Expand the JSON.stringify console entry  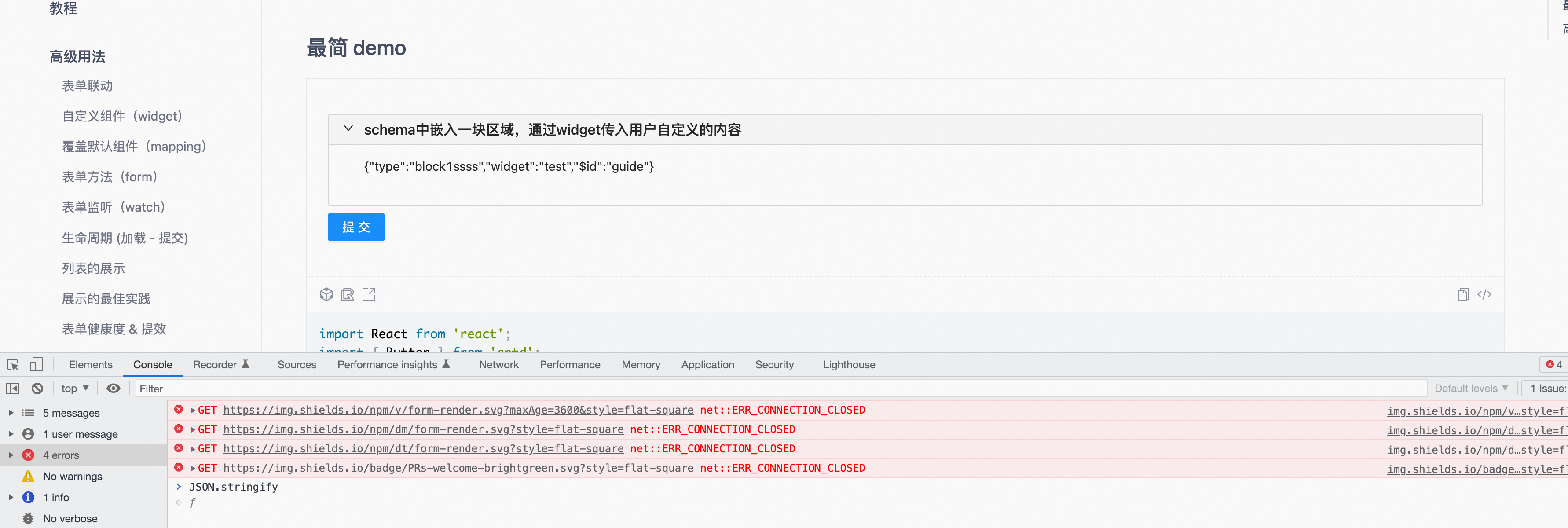(178, 487)
